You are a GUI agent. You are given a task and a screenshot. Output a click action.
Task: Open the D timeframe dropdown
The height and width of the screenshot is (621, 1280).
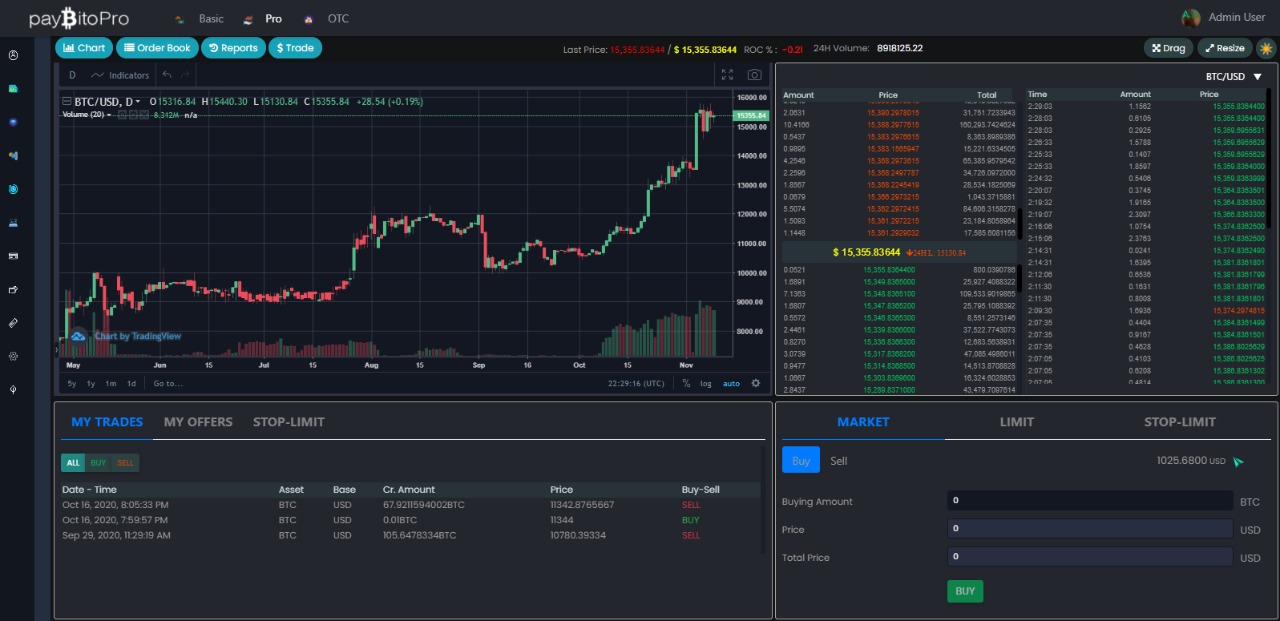72,75
